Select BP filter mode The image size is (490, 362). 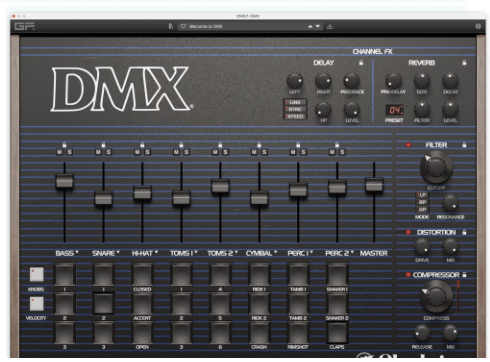coord(422,202)
